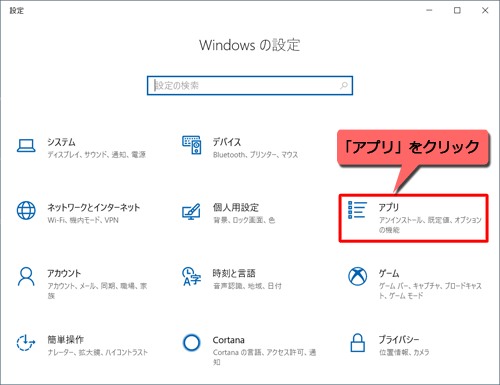500x385 pixels.
Task: Select the 簡単操作 title text
Action: tap(65, 340)
